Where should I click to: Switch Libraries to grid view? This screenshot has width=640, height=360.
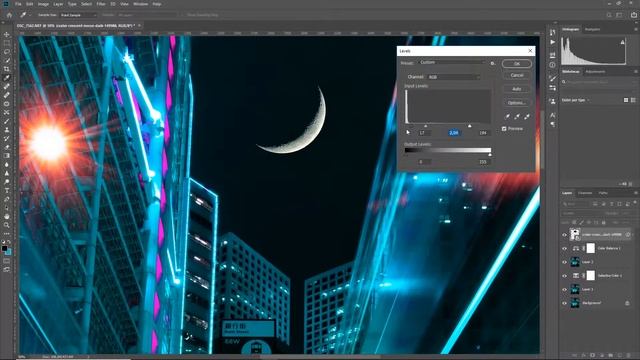coord(626,100)
